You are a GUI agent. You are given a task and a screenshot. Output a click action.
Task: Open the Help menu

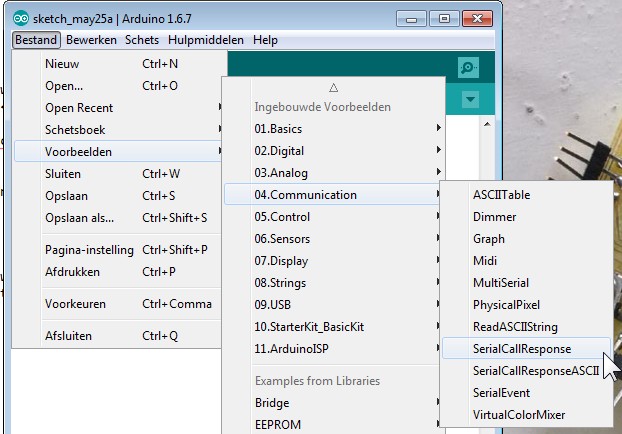click(265, 40)
